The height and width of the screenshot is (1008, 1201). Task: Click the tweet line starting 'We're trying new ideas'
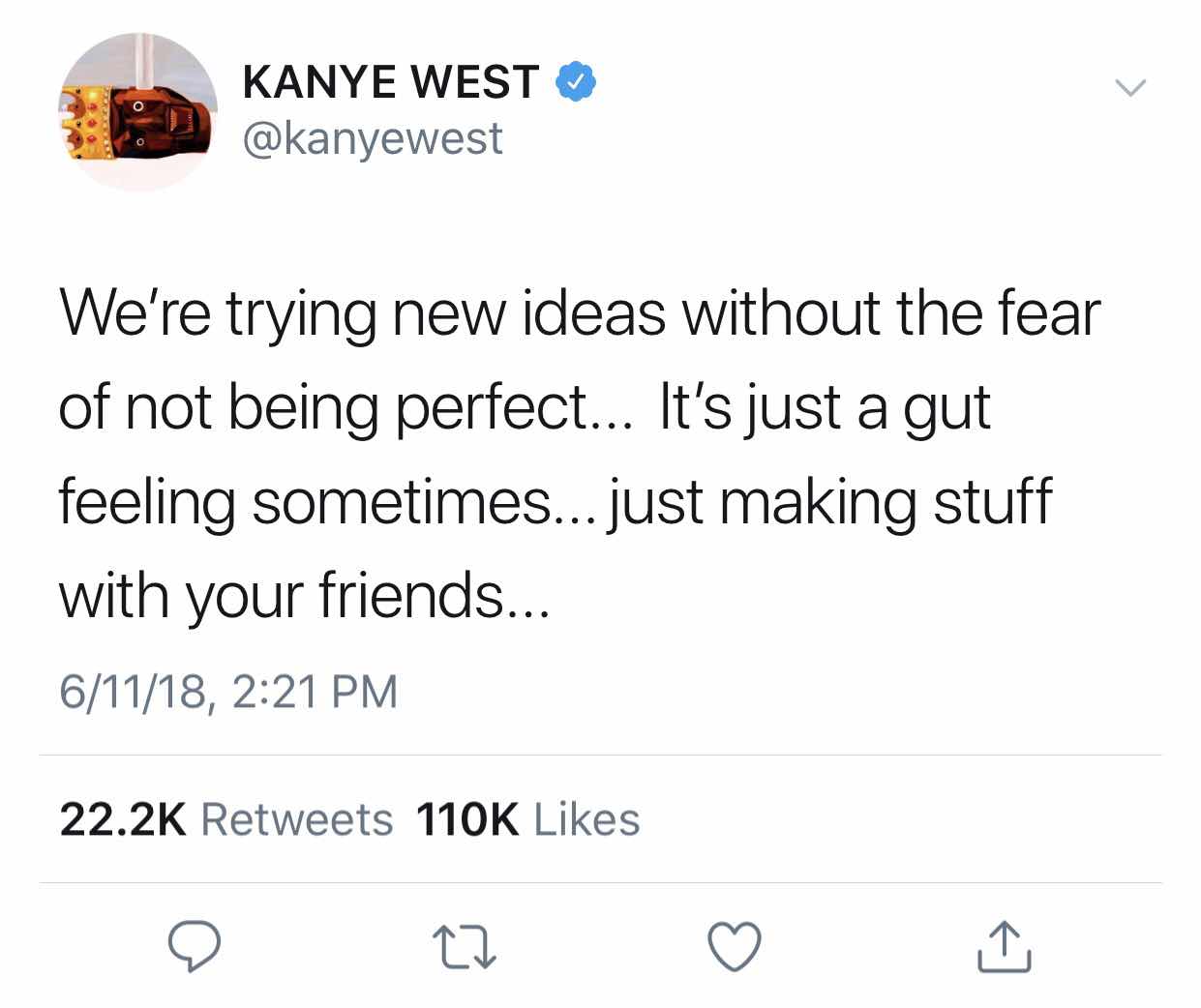click(x=580, y=316)
